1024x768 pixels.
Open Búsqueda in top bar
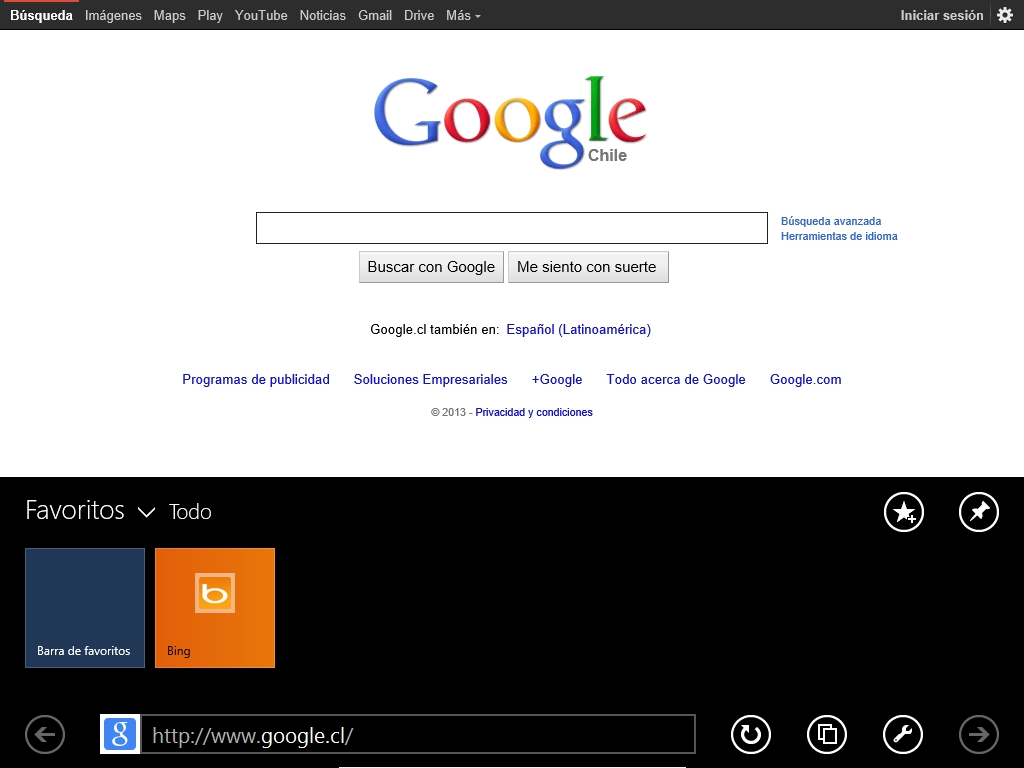click(41, 15)
